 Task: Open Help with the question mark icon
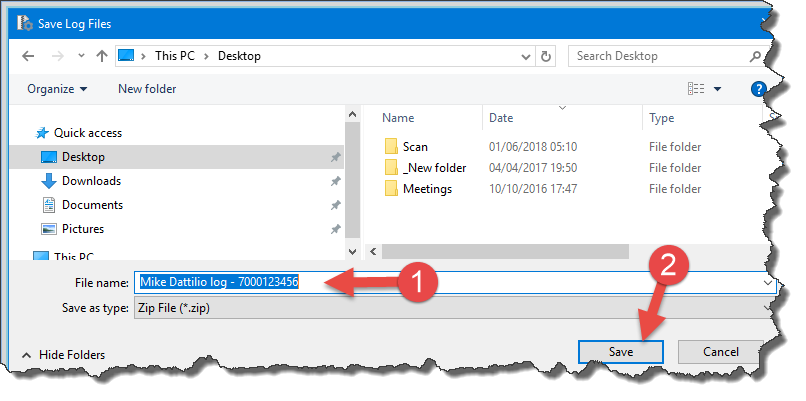[758, 89]
